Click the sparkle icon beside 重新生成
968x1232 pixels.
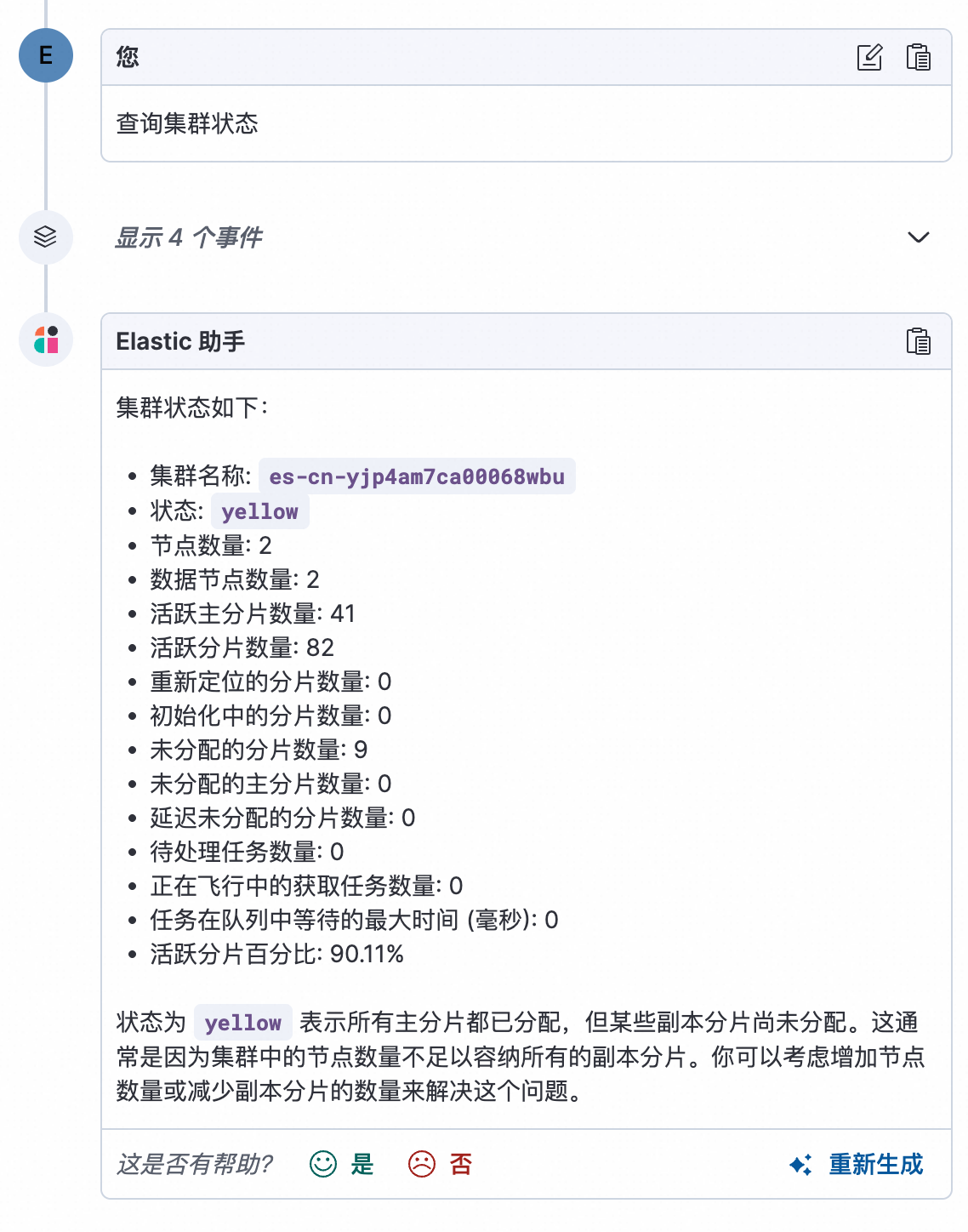(x=800, y=1164)
